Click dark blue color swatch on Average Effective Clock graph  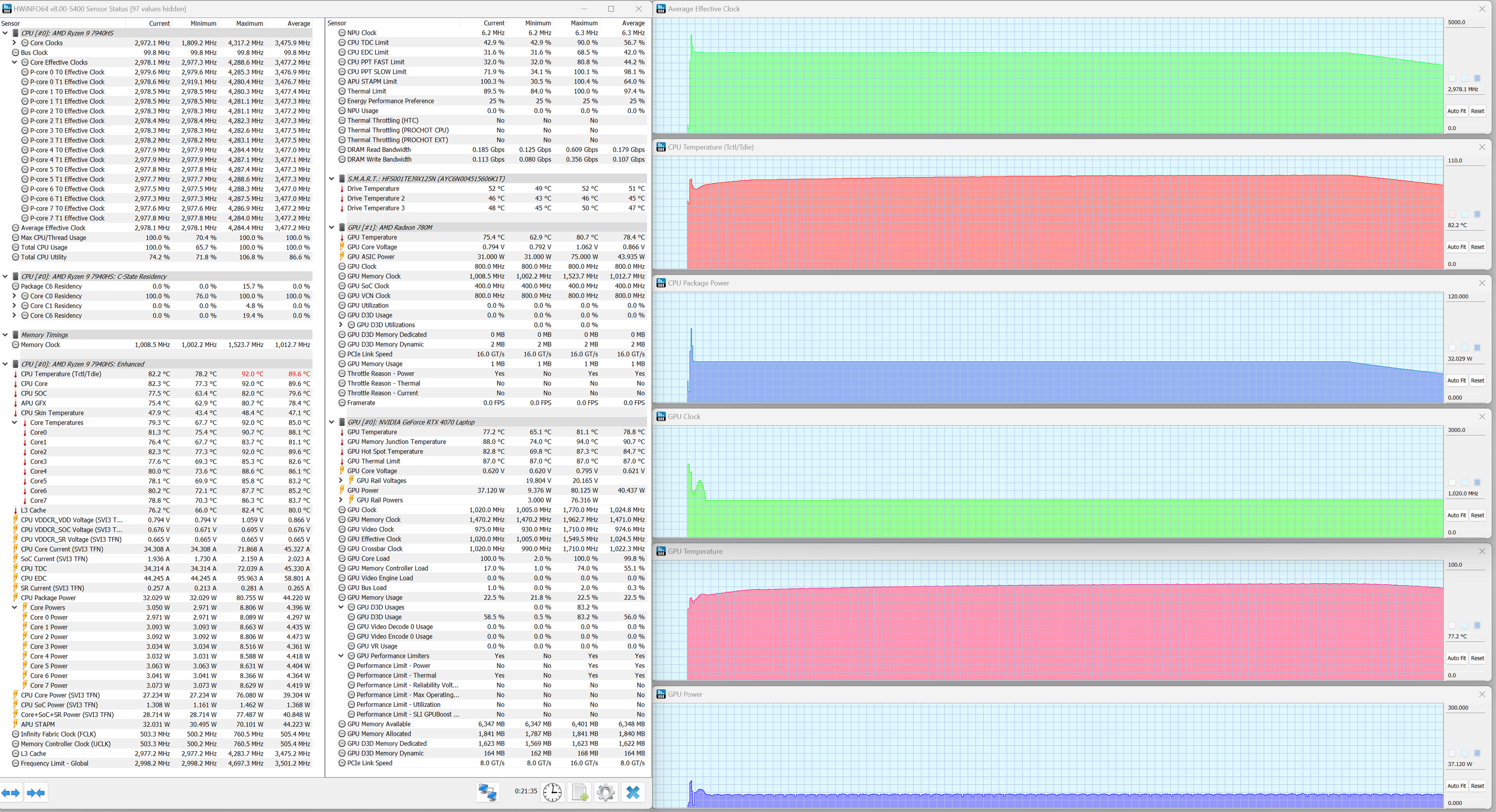pyautogui.click(x=1477, y=78)
